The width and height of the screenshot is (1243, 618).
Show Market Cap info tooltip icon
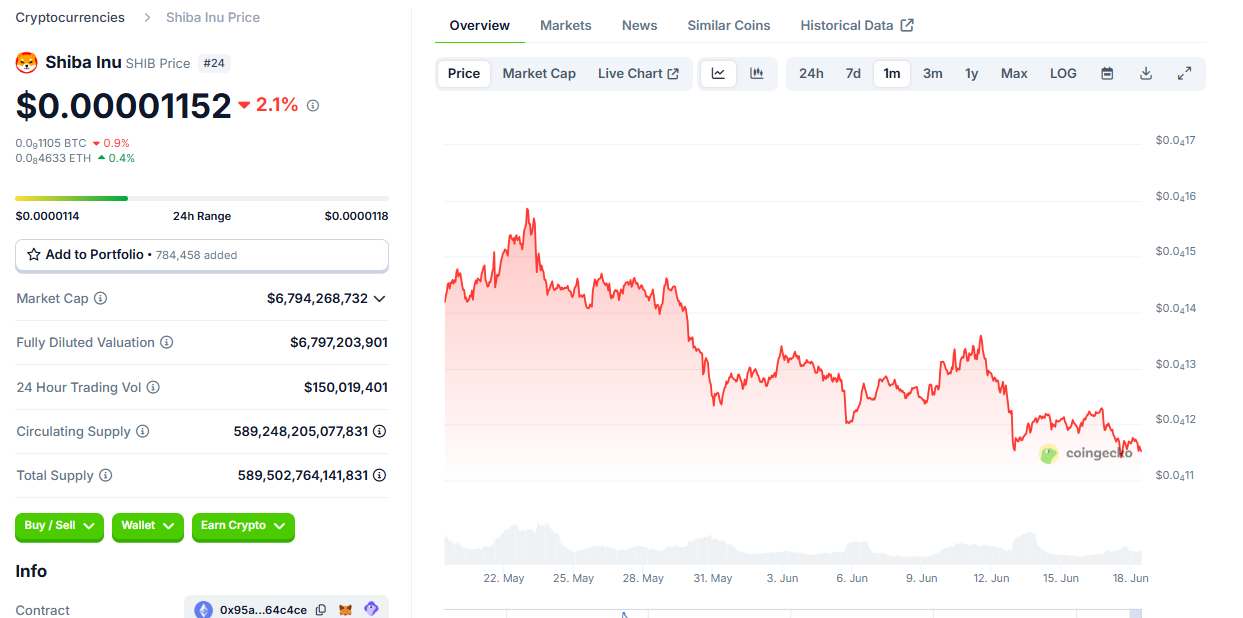tap(100, 298)
